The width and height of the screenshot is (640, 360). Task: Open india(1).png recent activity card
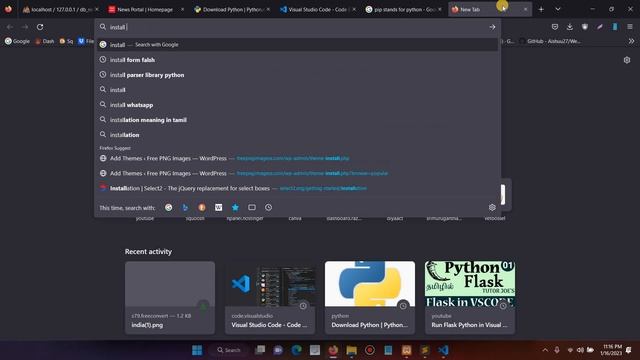tap(170, 298)
